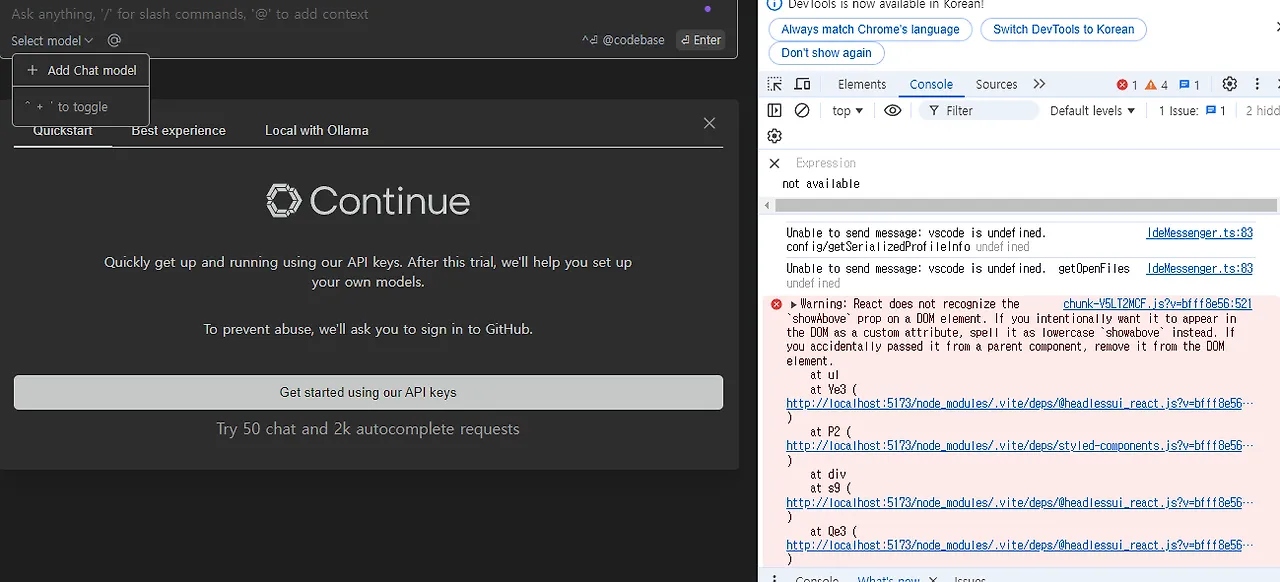Close the Continue onboarding card
1280x582 pixels.
pyautogui.click(x=709, y=123)
